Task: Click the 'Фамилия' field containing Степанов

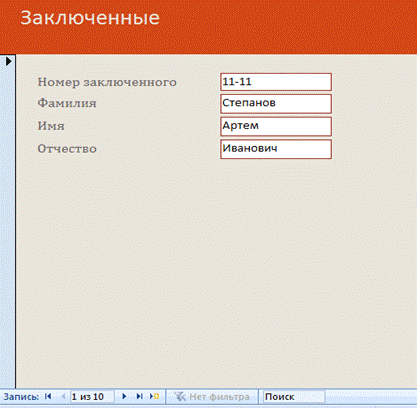Action: pos(276,104)
